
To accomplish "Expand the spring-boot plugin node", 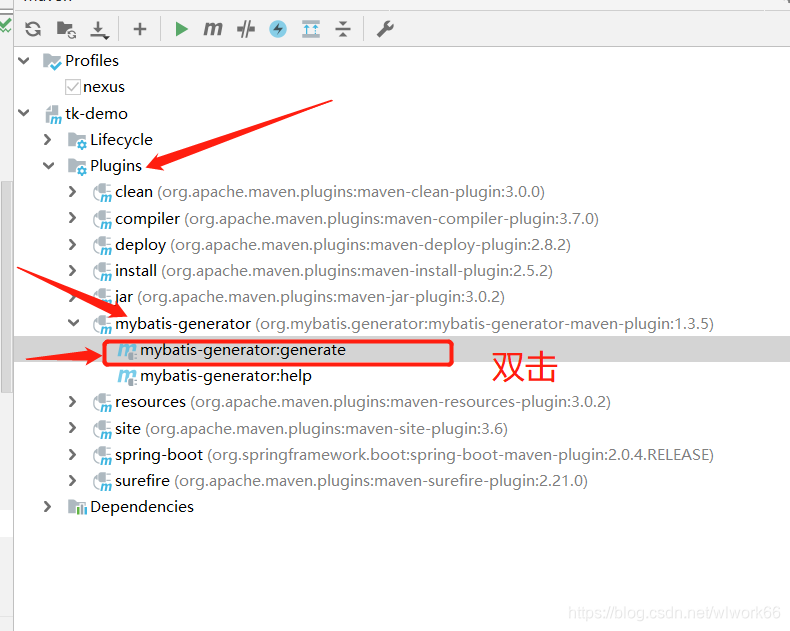I will (x=73, y=455).
